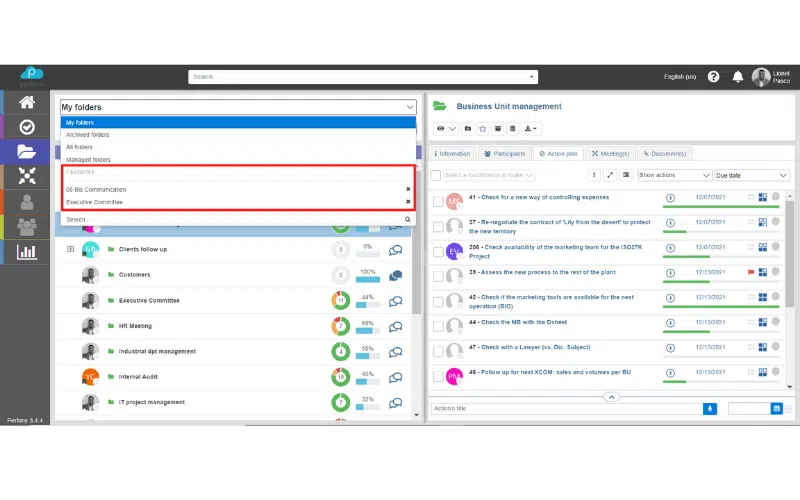Click the Action's title input field

pyautogui.click(x=565, y=408)
